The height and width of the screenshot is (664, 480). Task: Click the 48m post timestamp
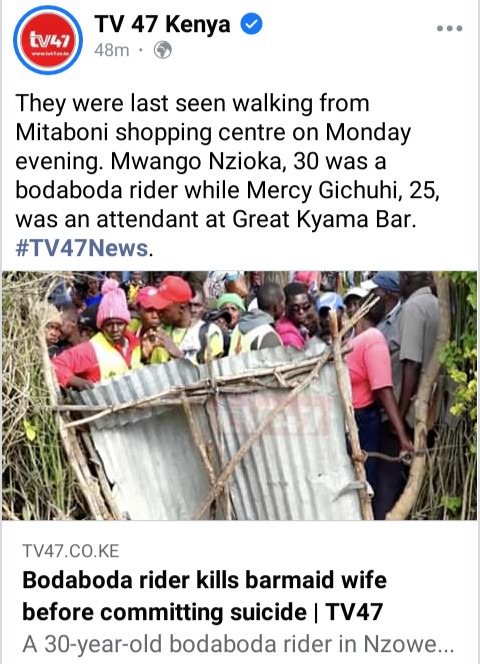point(111,50)
